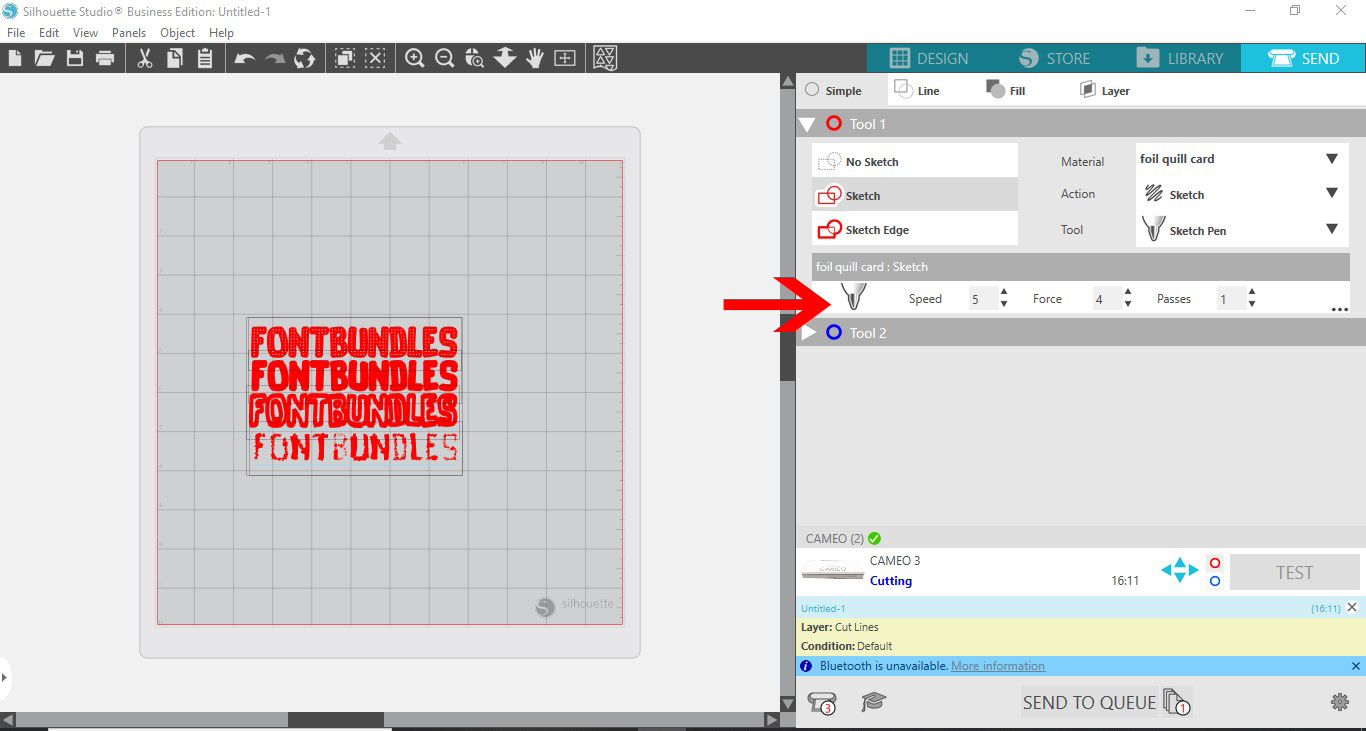Choose the Sketch option
The width and height of the screenshot is (1366, 731).
tap(915, 195)
